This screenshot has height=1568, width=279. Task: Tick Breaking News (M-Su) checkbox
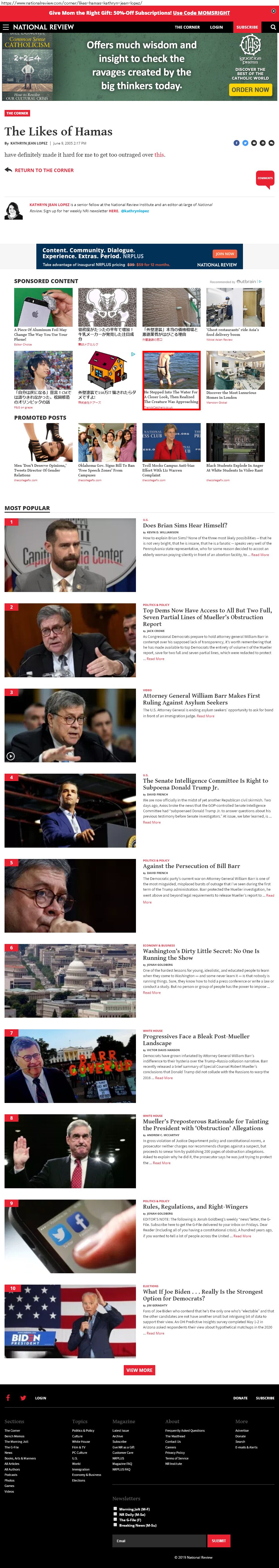pos(115,1525)
